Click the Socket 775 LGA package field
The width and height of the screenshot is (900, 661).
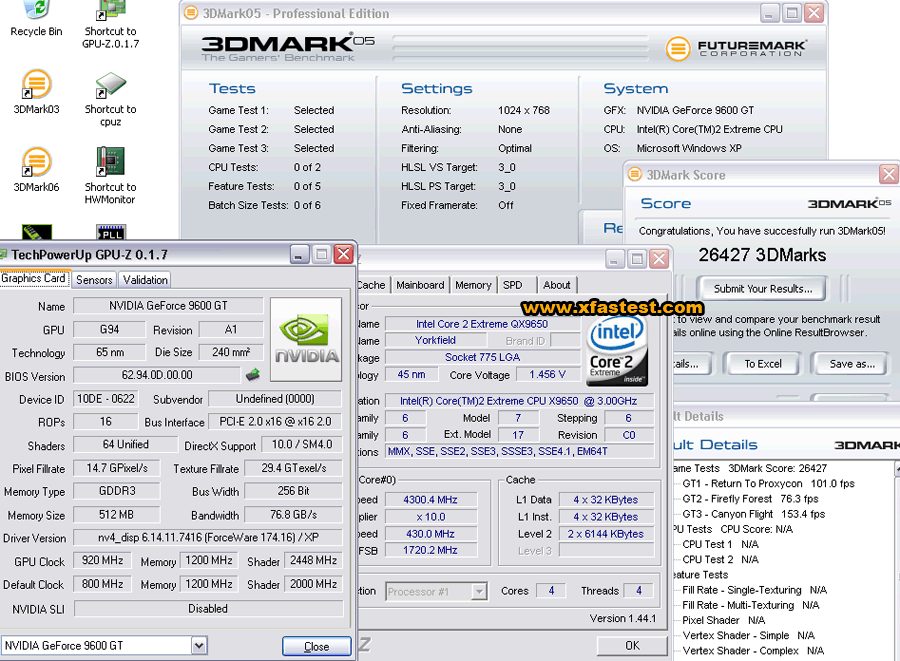point(482,357)
